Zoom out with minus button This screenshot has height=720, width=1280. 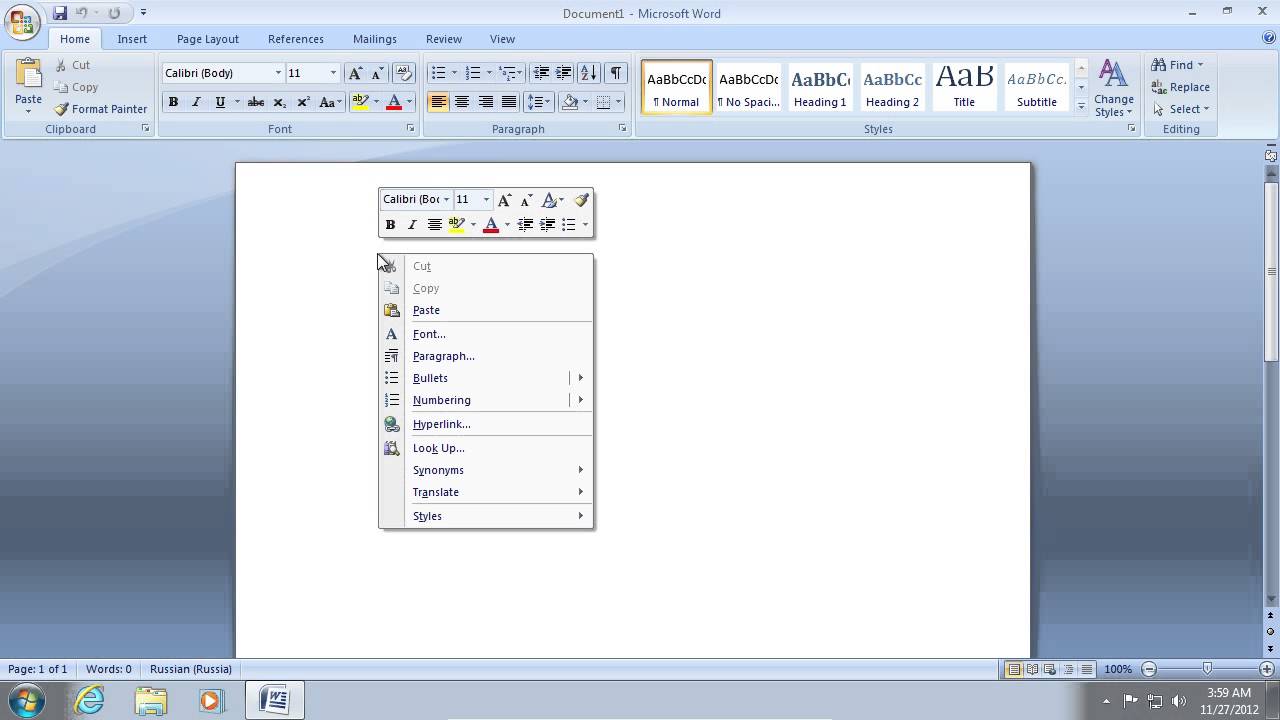(1149, 669)
